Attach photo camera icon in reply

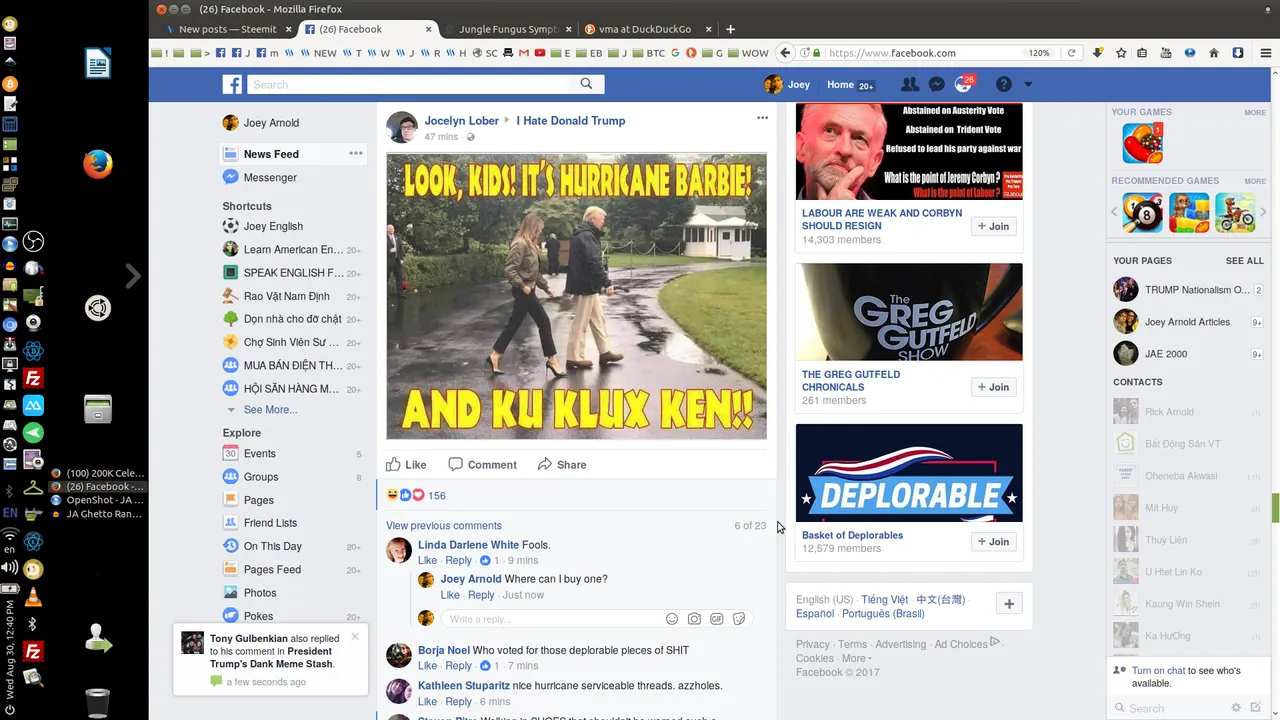click(x=694, y=619)
